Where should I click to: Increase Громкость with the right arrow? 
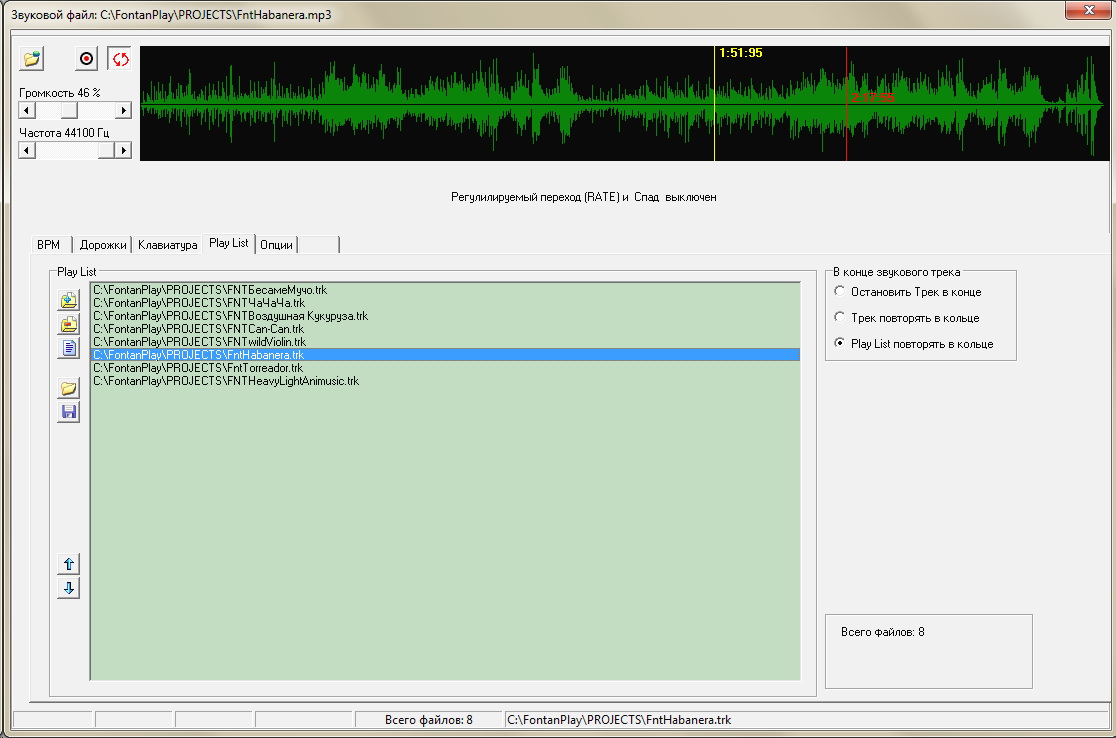tap(124, 110)
